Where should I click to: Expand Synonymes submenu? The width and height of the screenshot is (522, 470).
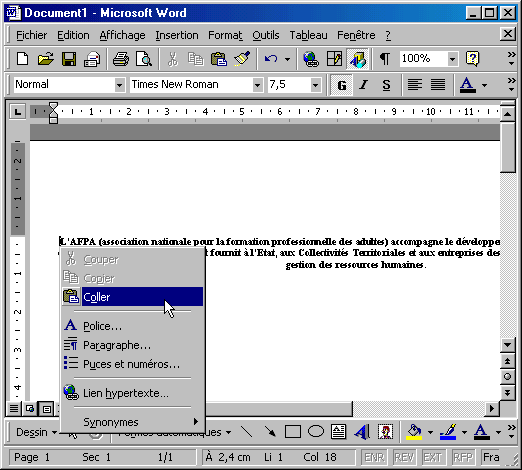point(133,422)
